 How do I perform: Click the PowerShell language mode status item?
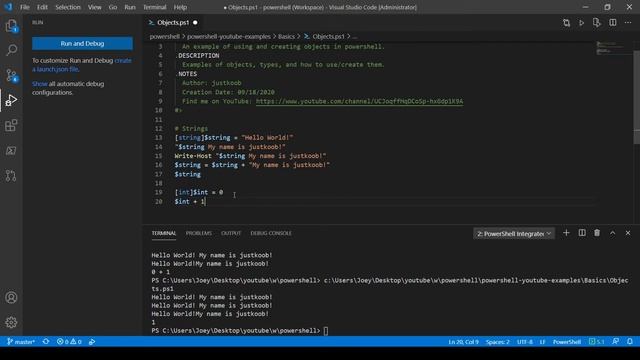pos(567,342)
